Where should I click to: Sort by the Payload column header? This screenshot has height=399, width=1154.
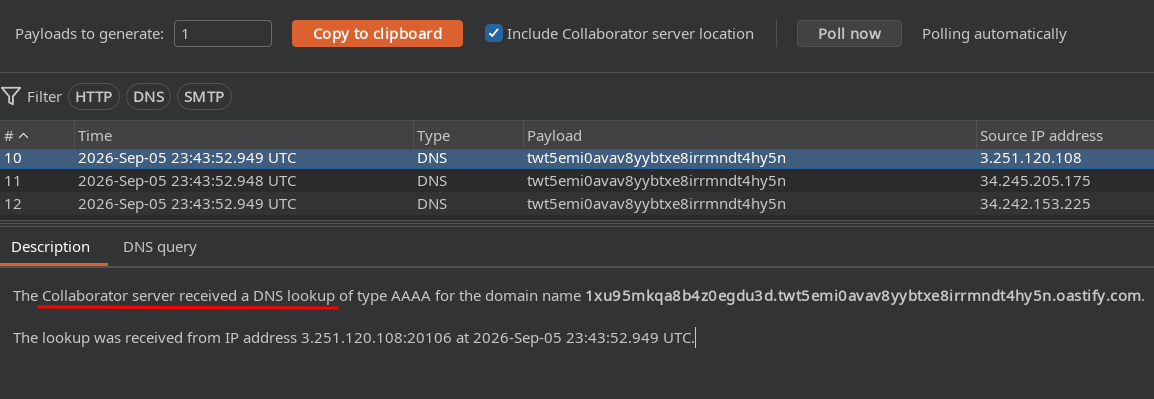[x=749, y=135]
